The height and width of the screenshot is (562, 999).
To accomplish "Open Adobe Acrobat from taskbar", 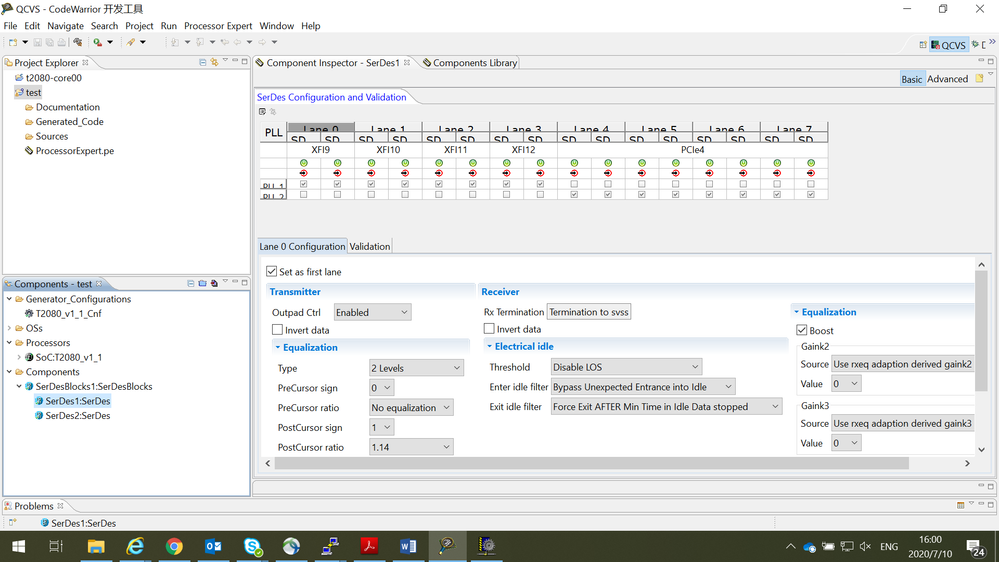I will (370, 546).
